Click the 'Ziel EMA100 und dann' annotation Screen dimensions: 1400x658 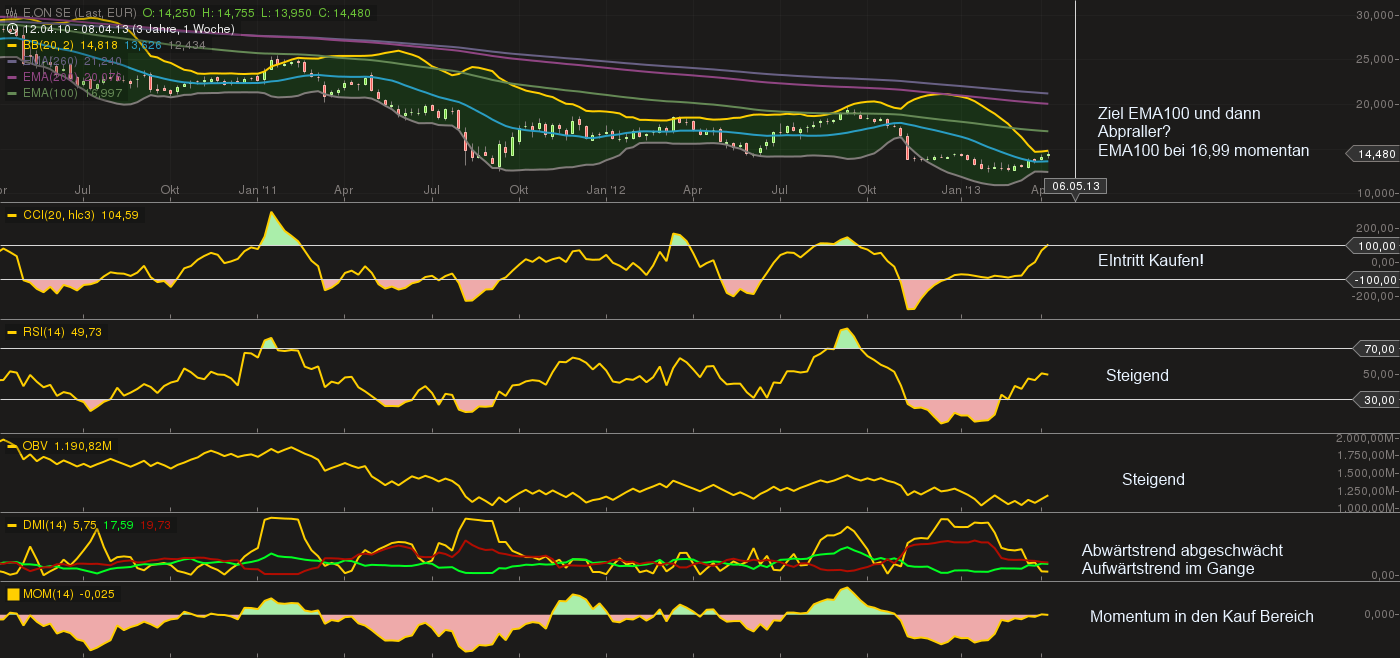(1178, 114)
